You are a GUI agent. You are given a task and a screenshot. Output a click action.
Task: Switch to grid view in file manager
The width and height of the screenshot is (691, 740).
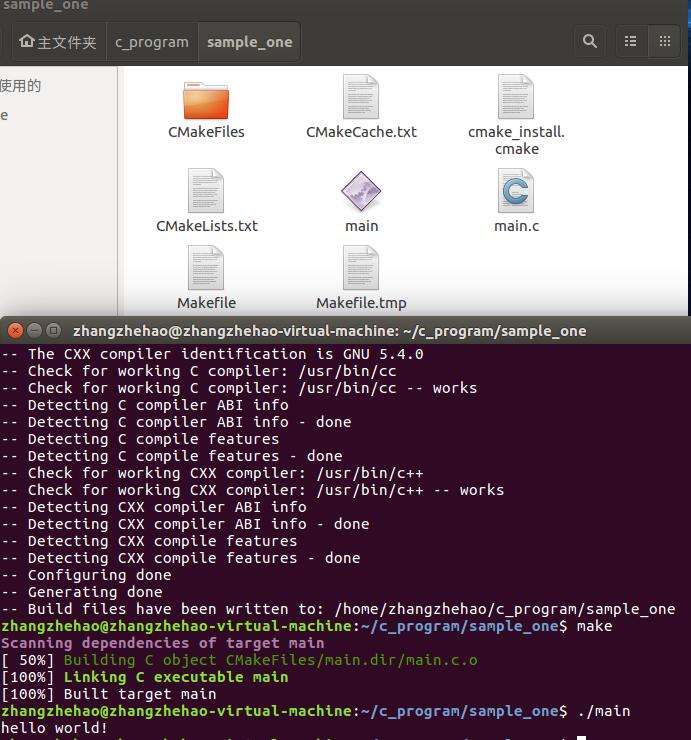[x=665, y=42]
